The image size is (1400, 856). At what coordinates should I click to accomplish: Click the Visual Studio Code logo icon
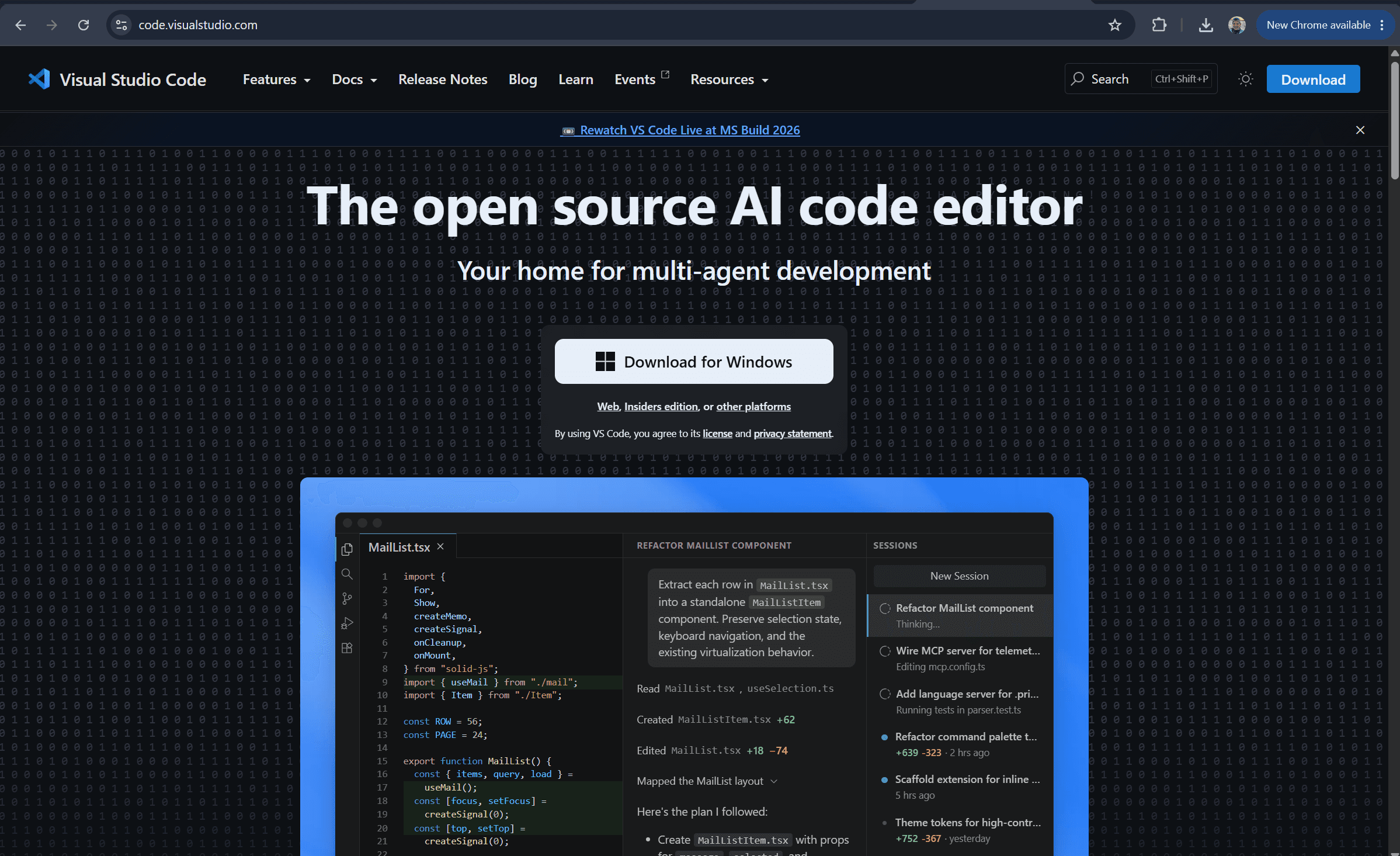point(39,79)
